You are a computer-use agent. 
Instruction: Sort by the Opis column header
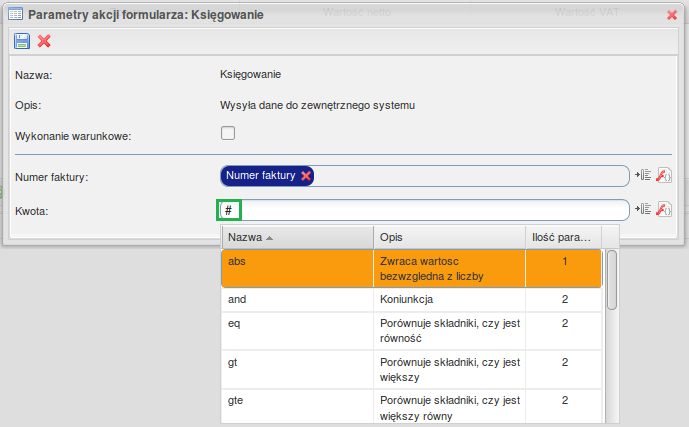tap(450, 237)
